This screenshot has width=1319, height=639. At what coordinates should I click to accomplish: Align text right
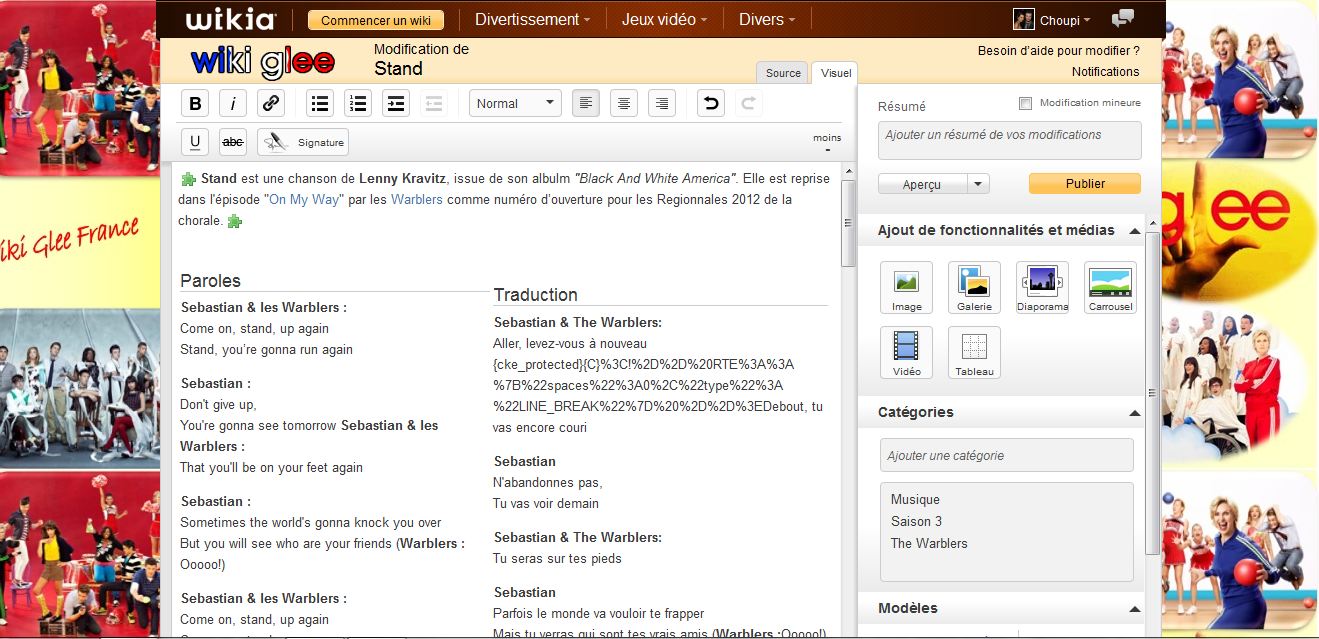click(x=661, y=103)
